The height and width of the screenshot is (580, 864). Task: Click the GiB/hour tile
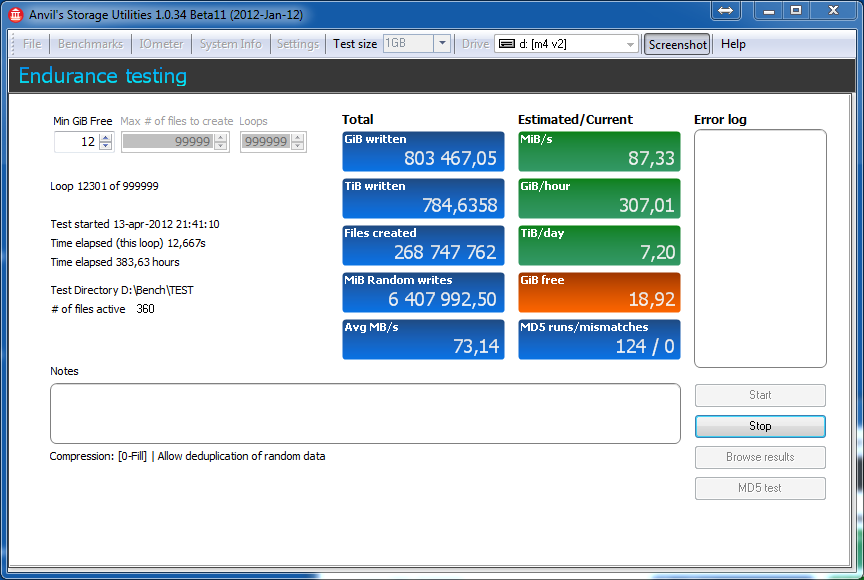(x=599, y=198)
